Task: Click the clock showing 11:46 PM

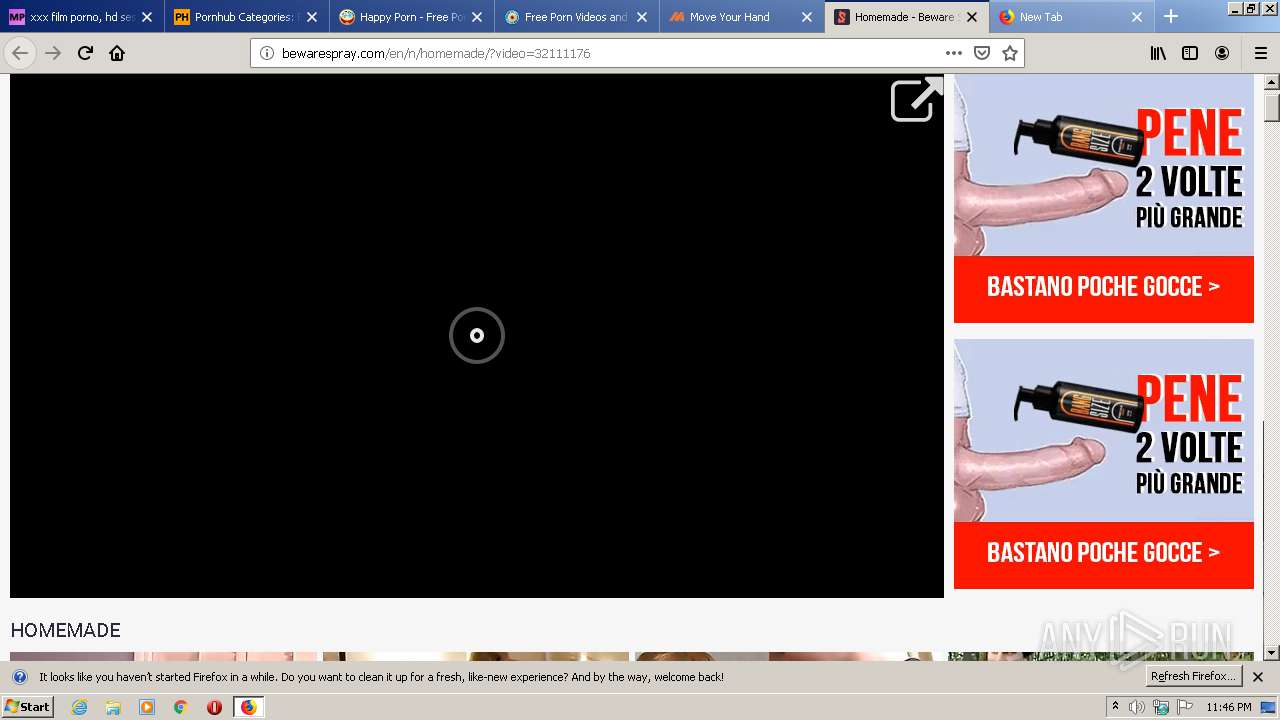Action: pyautogui.click(x=1229, y=707)
